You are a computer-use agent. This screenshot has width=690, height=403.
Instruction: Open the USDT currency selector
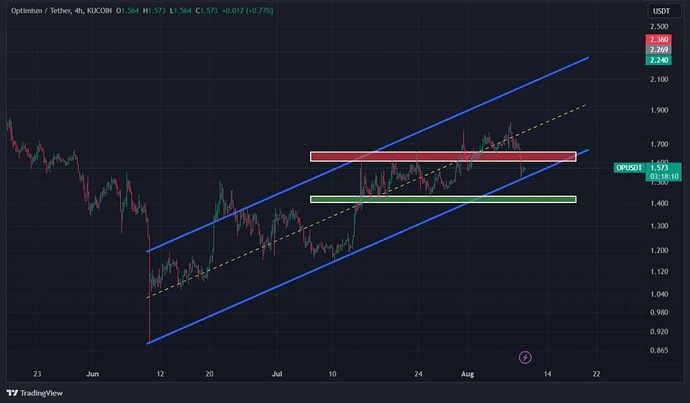coord(661,11)
